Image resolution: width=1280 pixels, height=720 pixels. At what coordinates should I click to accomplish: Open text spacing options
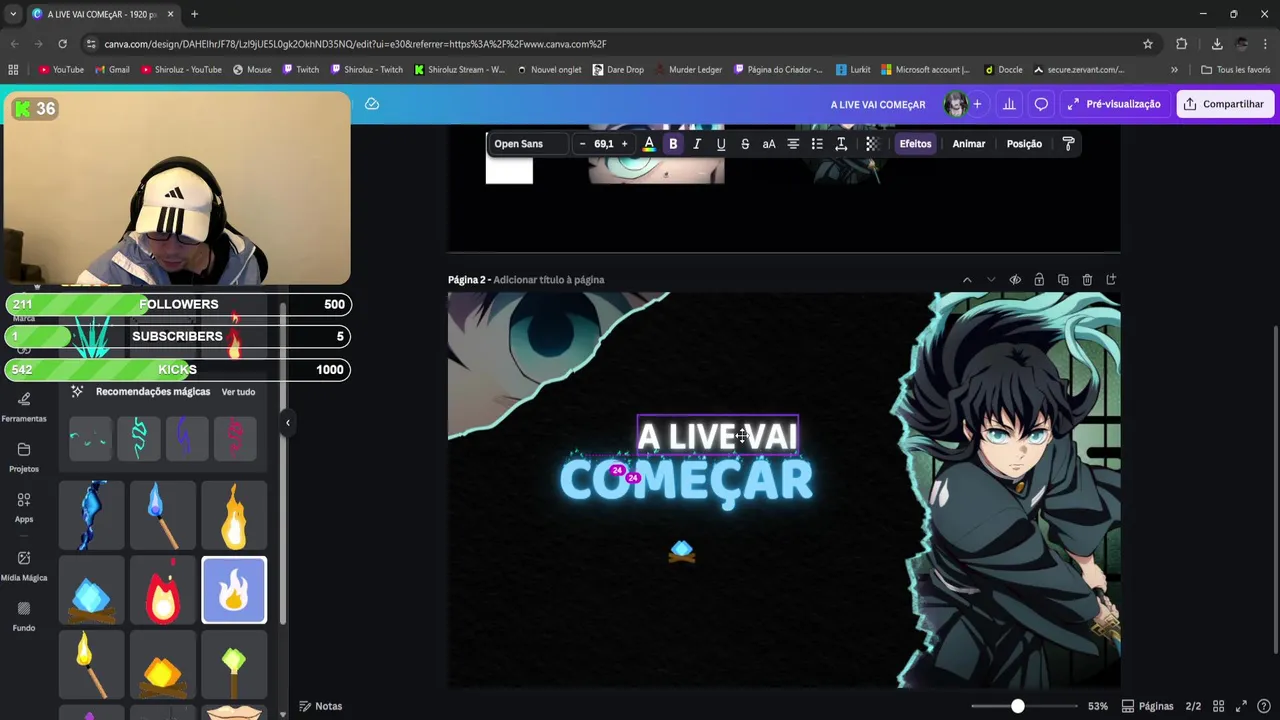click(x=841, y=144)
